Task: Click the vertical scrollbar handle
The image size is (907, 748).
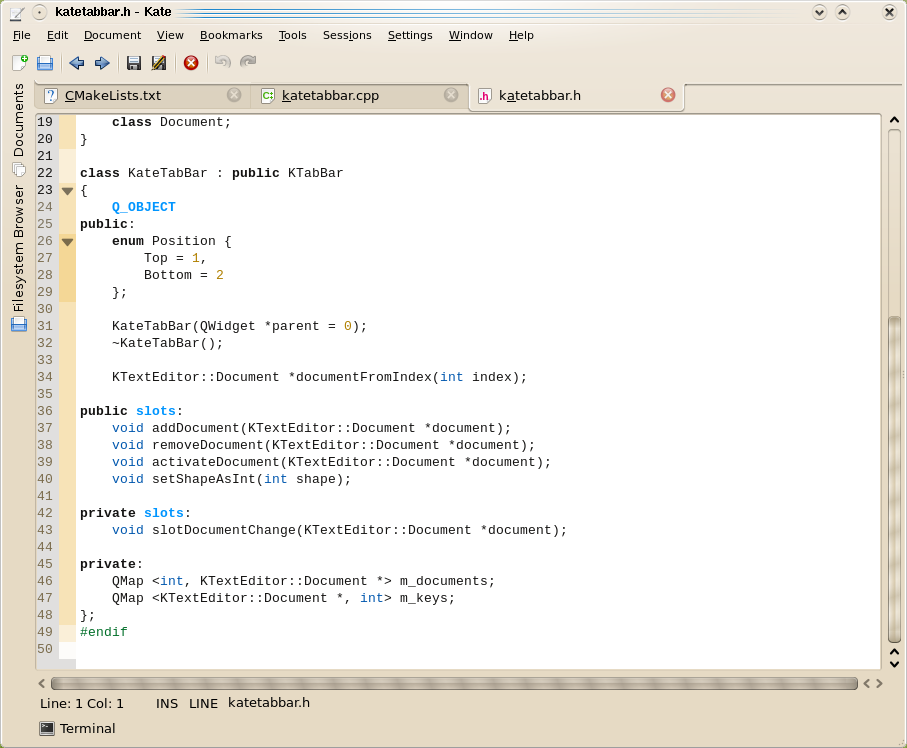Action: tap(894, 479)
